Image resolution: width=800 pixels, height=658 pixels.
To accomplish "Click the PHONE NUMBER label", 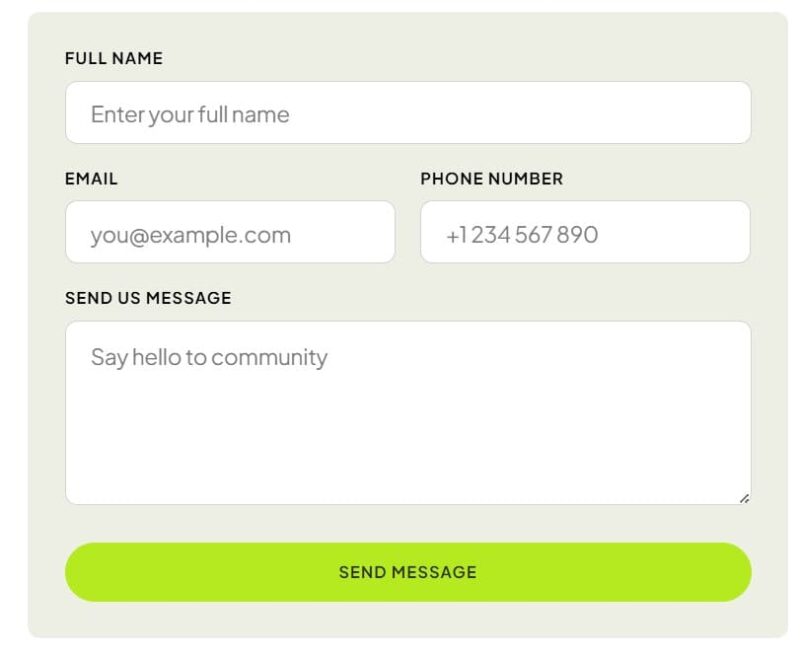I will tap(491, 179).
